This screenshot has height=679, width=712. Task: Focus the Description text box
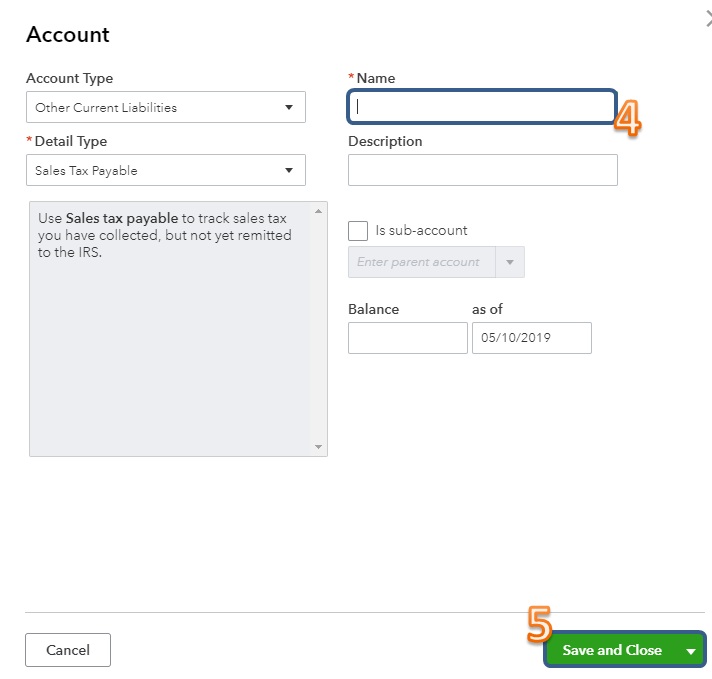482,170
